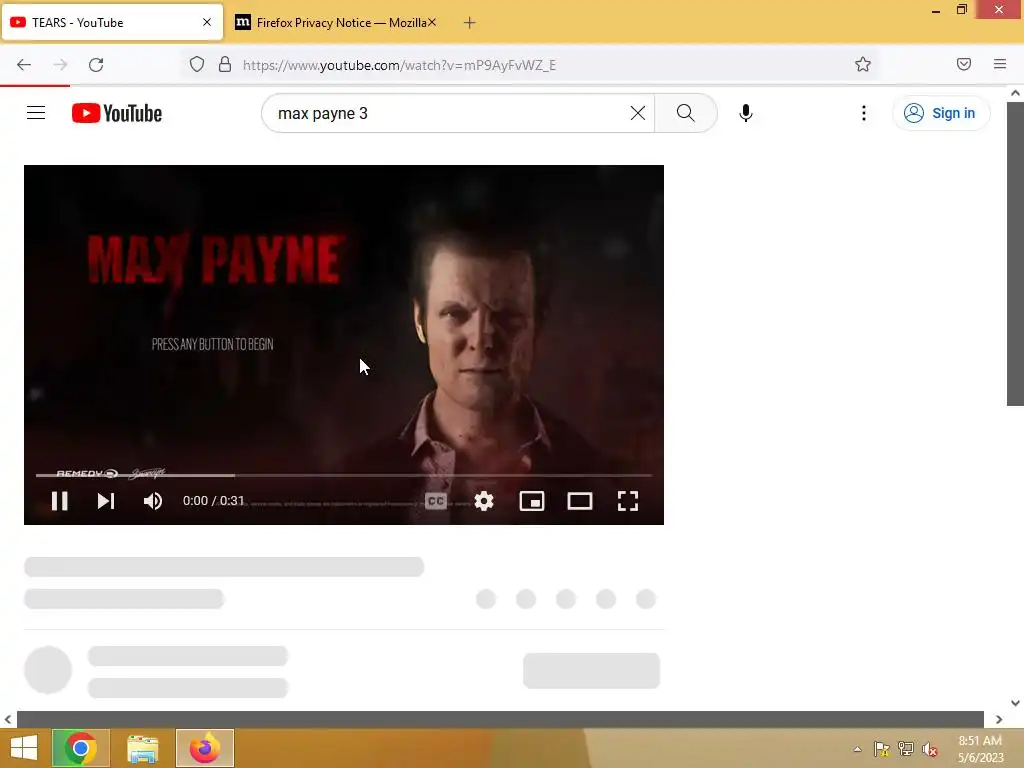This screenshot has width=1024, height=768.
Task: Open Chrome from the taskbar
Action: tap(81, 748)
